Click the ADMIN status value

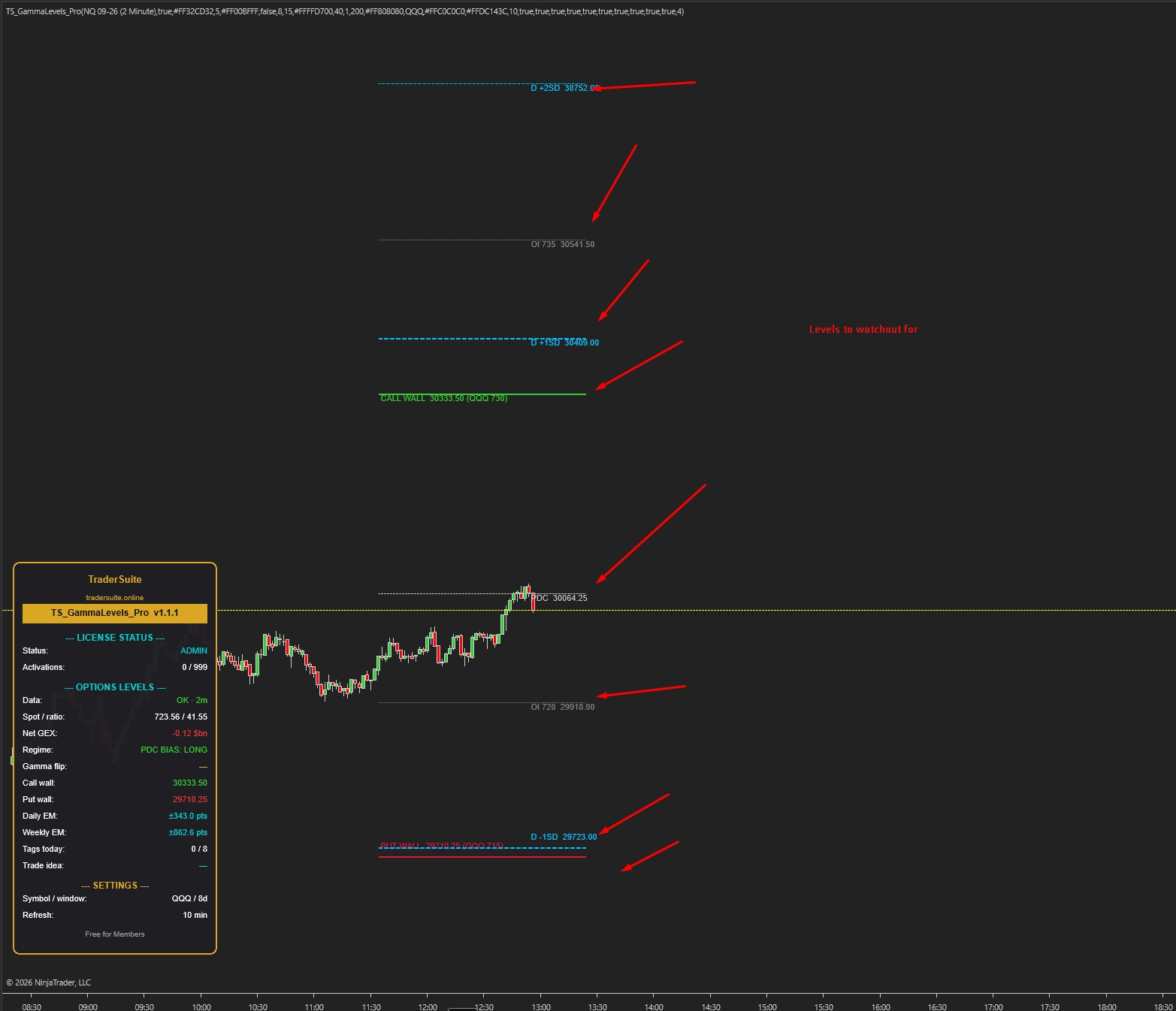(194, 650)
